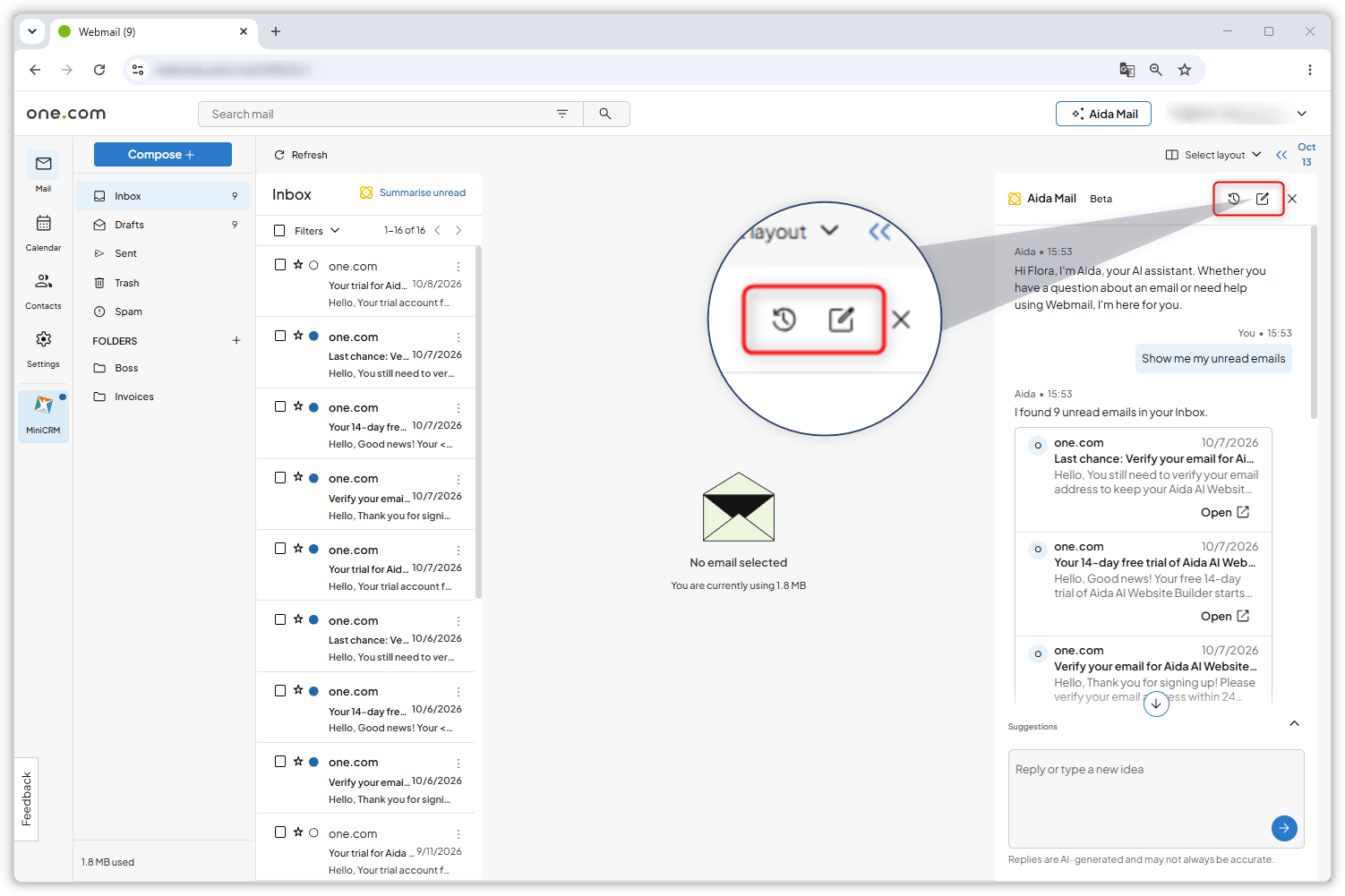Viewport: 1345px width, 896px height.
Task: Toggle read status of 10/8/2026 email
Action: (x=313, y=265)
